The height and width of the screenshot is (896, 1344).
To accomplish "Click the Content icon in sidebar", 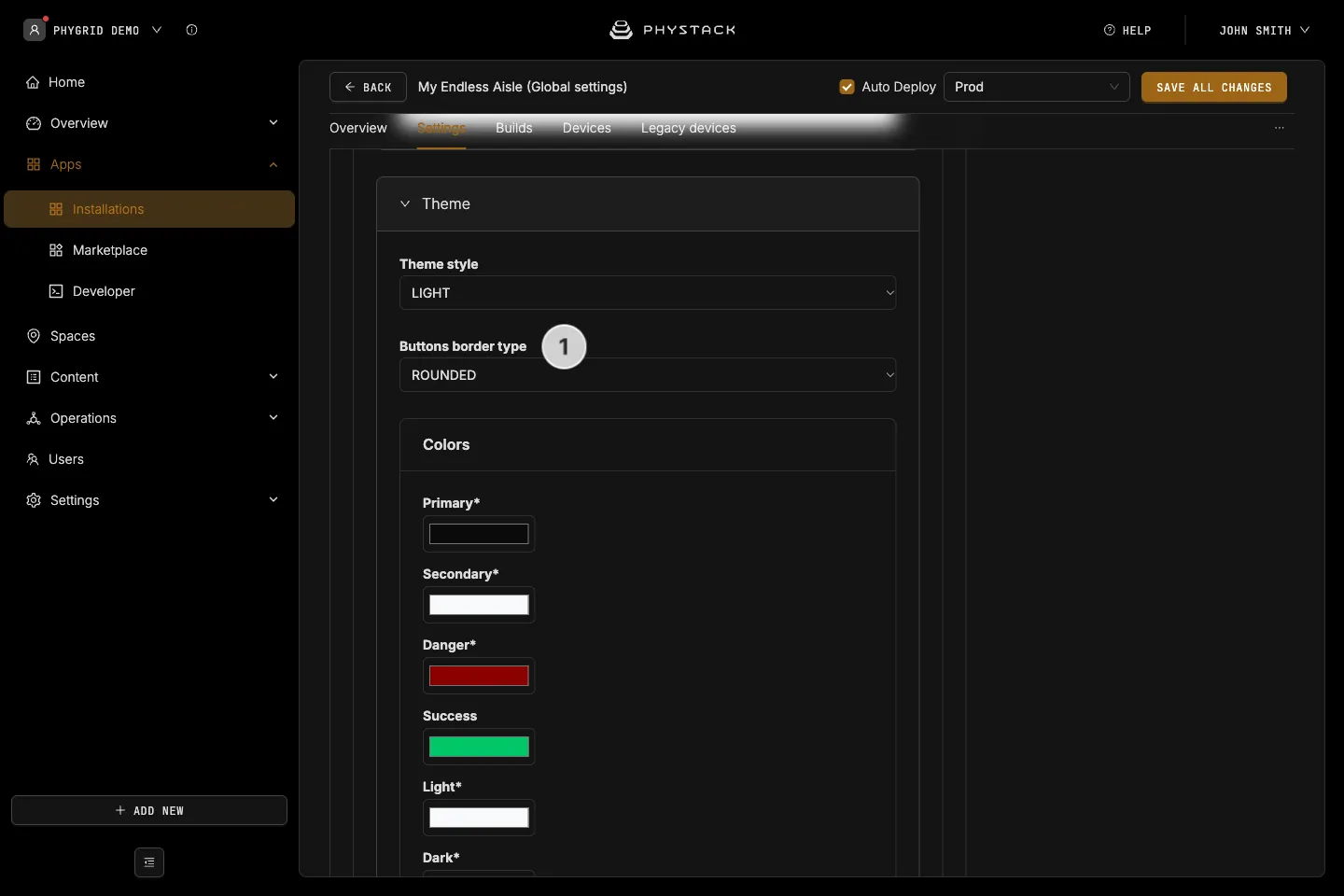I will coord(34,377).
